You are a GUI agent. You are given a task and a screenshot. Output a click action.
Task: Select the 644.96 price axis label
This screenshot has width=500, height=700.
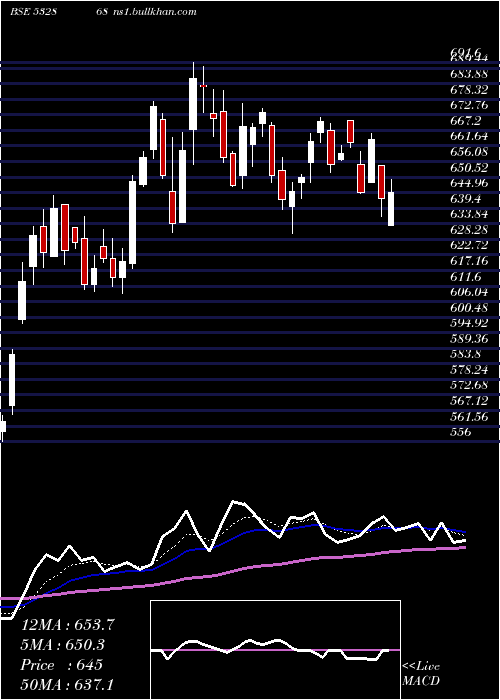click(x=468, y=183)
